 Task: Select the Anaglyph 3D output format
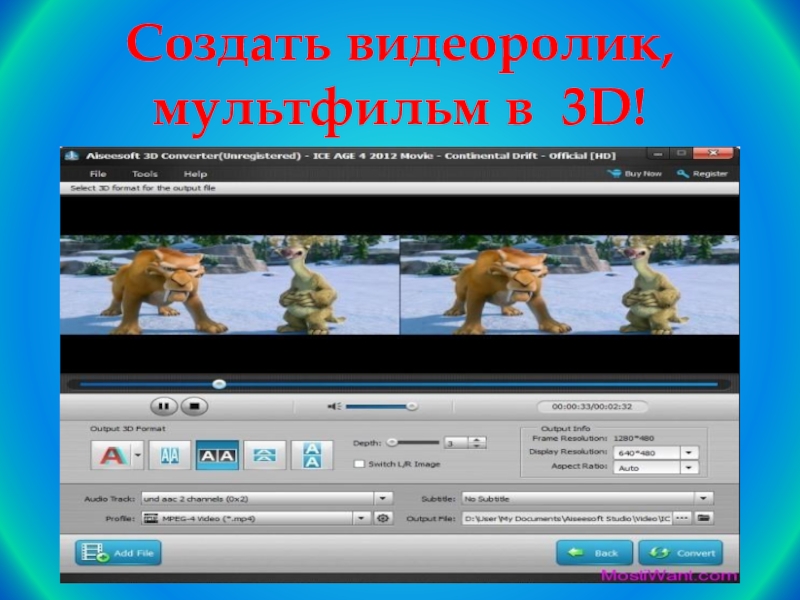click(111, 455)
